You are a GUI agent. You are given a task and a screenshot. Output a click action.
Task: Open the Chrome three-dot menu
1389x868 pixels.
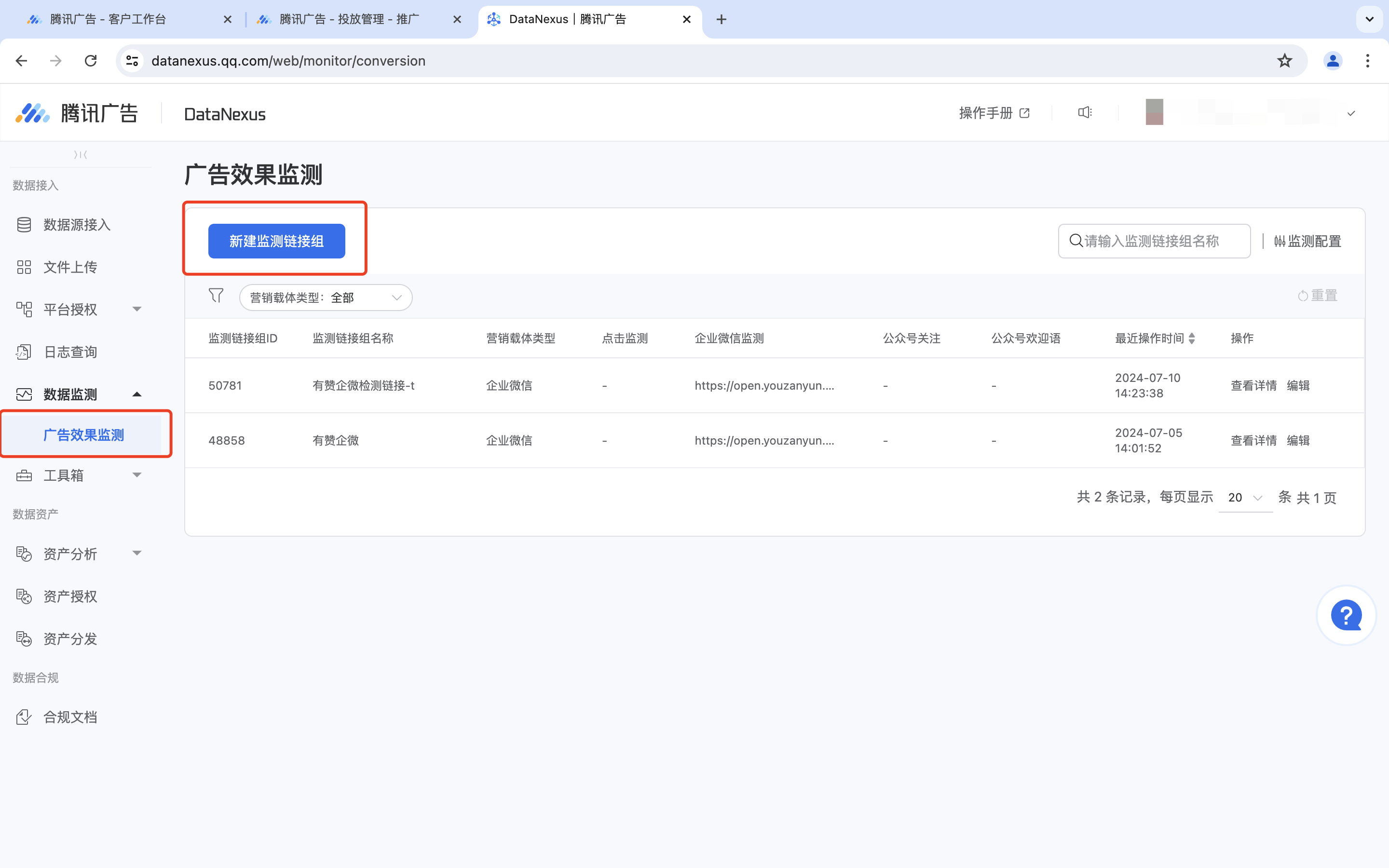pyautogui.click(x=1368, y=61)
